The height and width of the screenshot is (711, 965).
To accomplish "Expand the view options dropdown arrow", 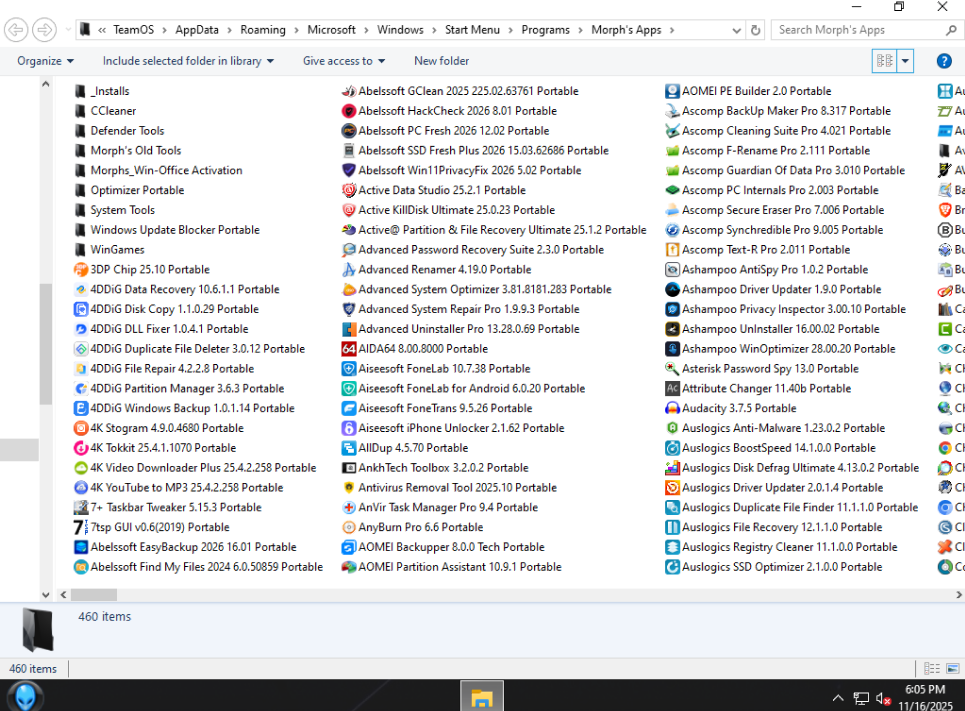I will click(905, 61).
